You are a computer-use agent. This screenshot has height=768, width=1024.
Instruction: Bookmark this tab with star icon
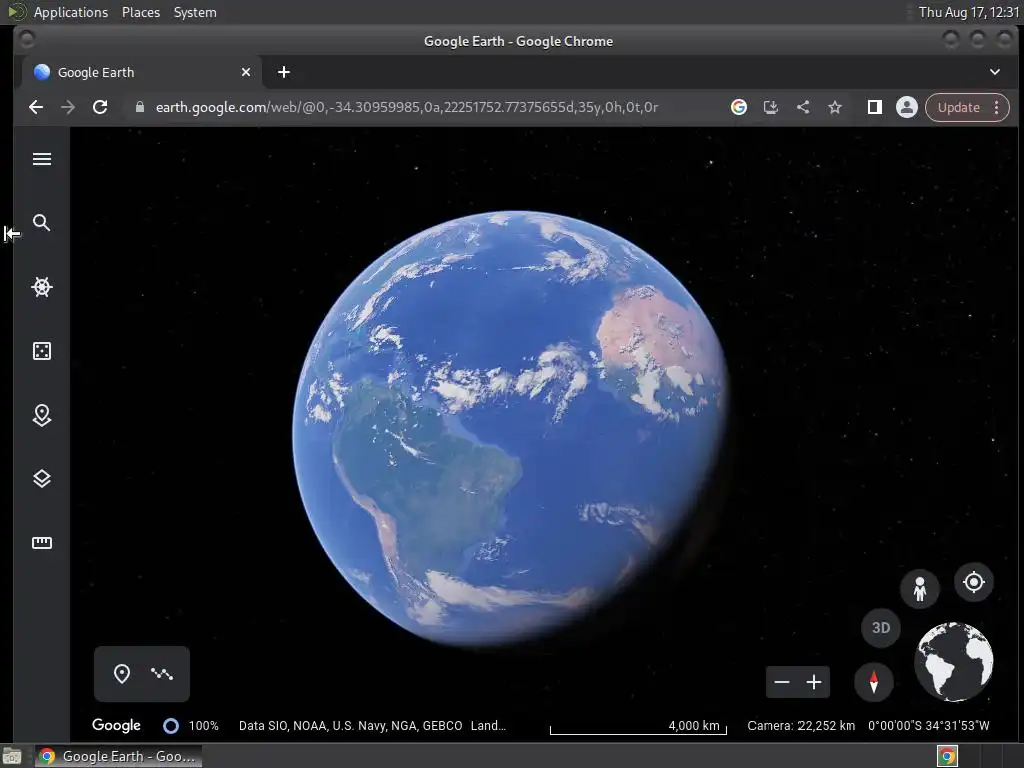coord(835,107)
